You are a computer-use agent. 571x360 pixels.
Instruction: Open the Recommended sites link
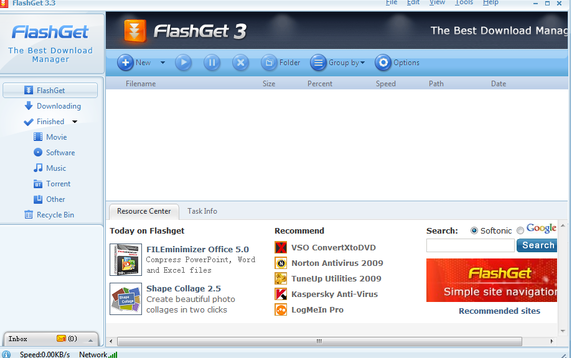tap(499, 311)
